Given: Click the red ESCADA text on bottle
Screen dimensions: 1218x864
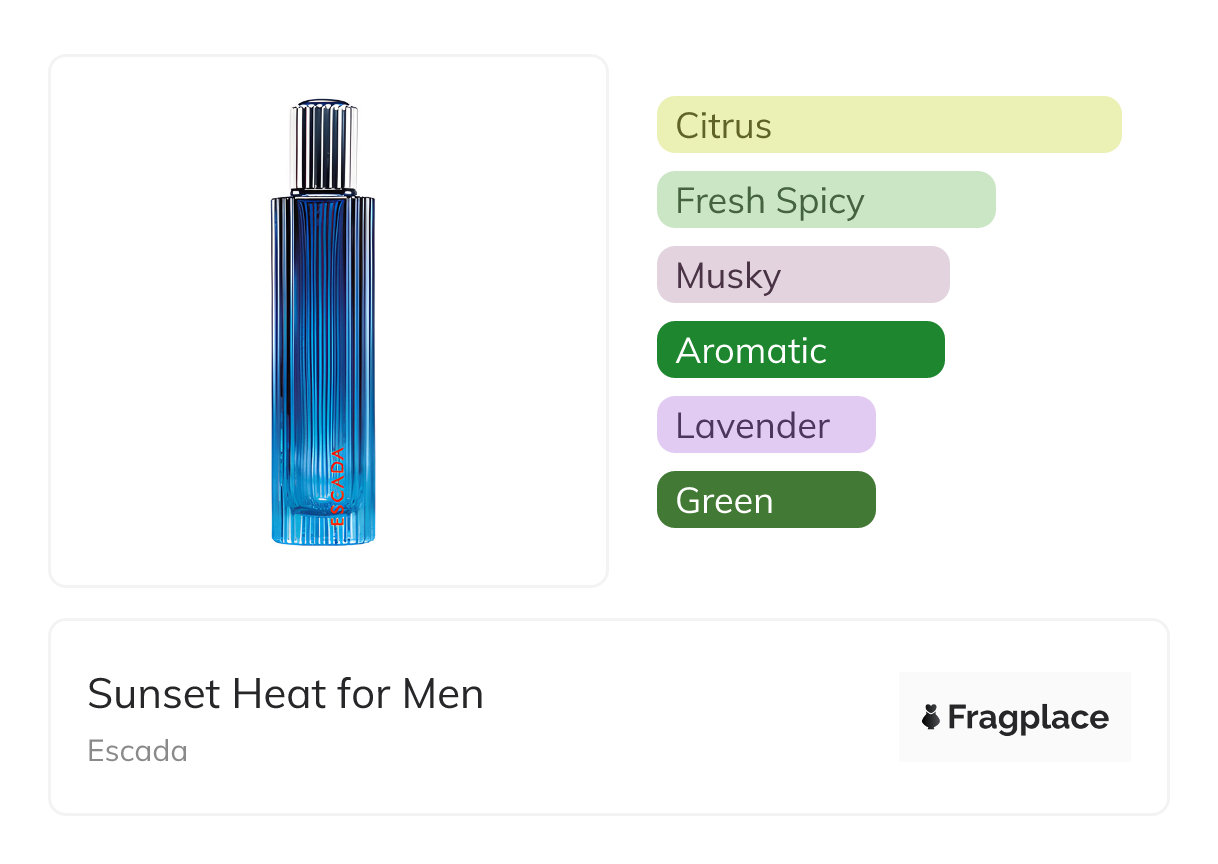Looking at the screenshot, I should (338, 486).
